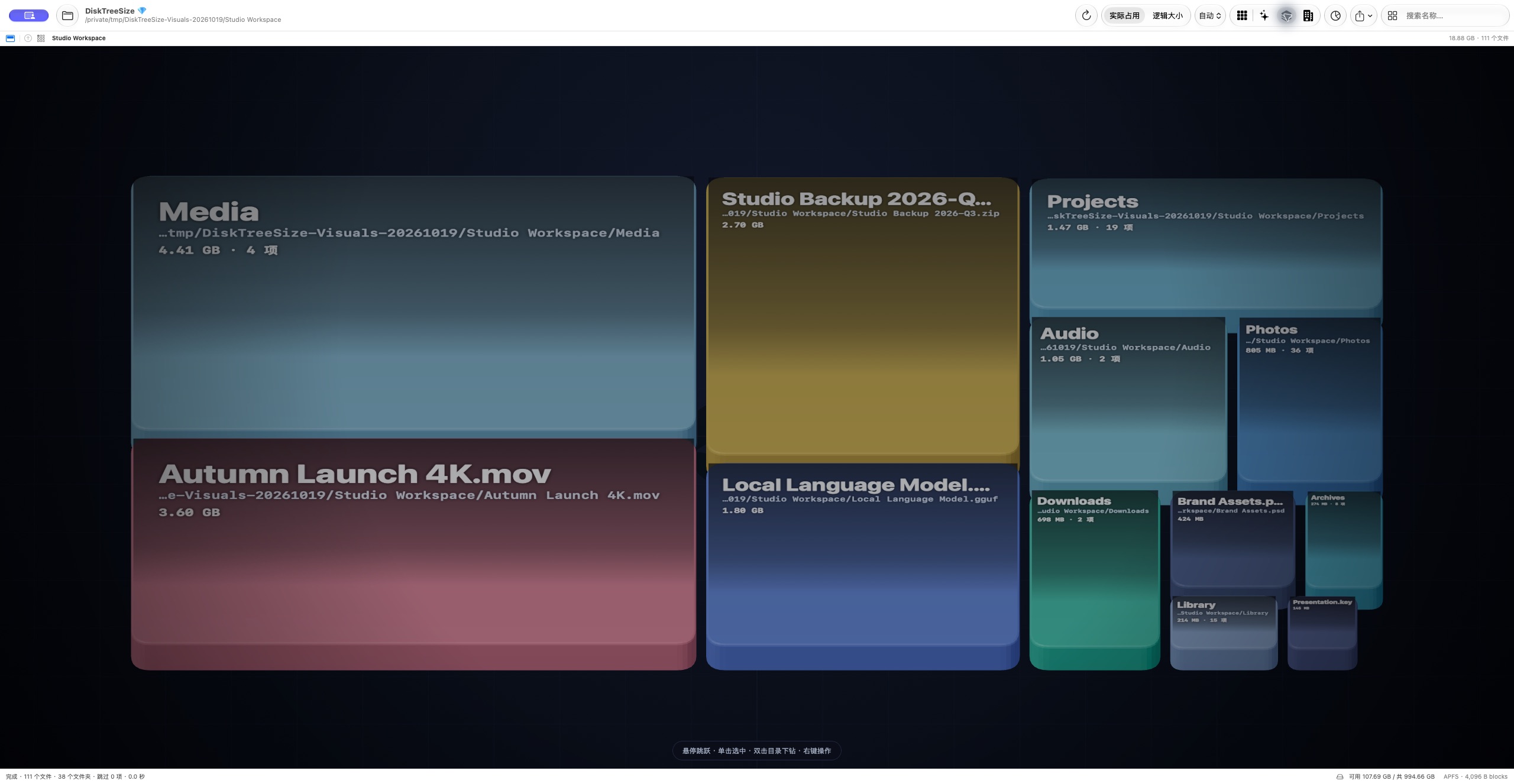The width and height of the screenshot is (1514, 784).
Task: Open the folder chooser icon beside DiskTreeSize
Action: pyautogui.click(x=67, y=16)
